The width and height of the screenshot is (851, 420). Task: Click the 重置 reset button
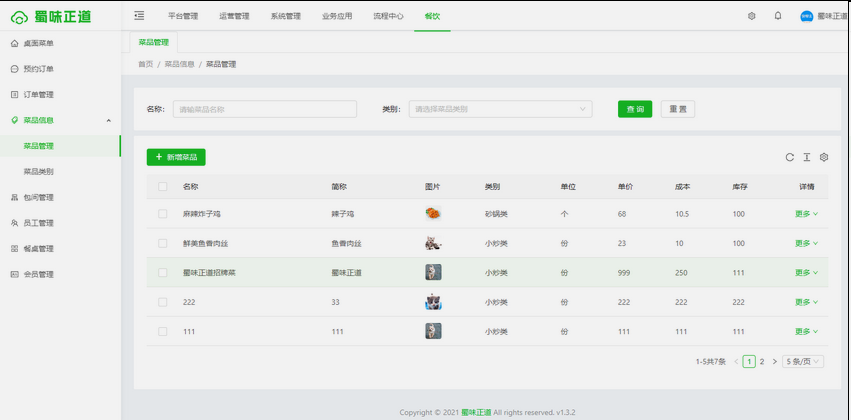(x=678, y=109)
